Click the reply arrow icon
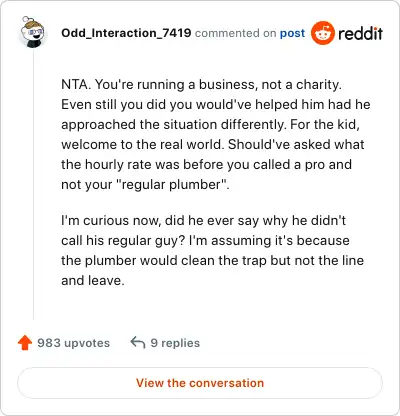The height and width of the screenshot is (416, 400). click(x=138, y=342)
